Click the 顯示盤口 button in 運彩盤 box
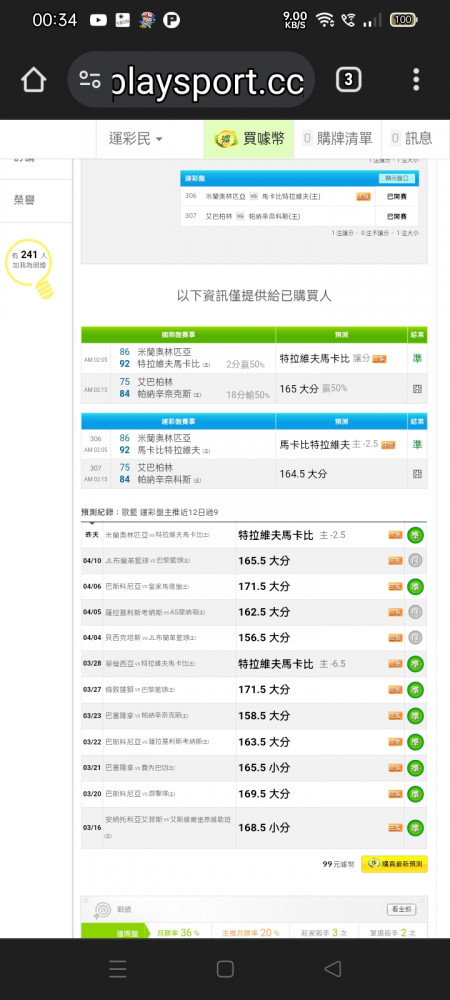 pyautogui.click(x=396, y=179)
